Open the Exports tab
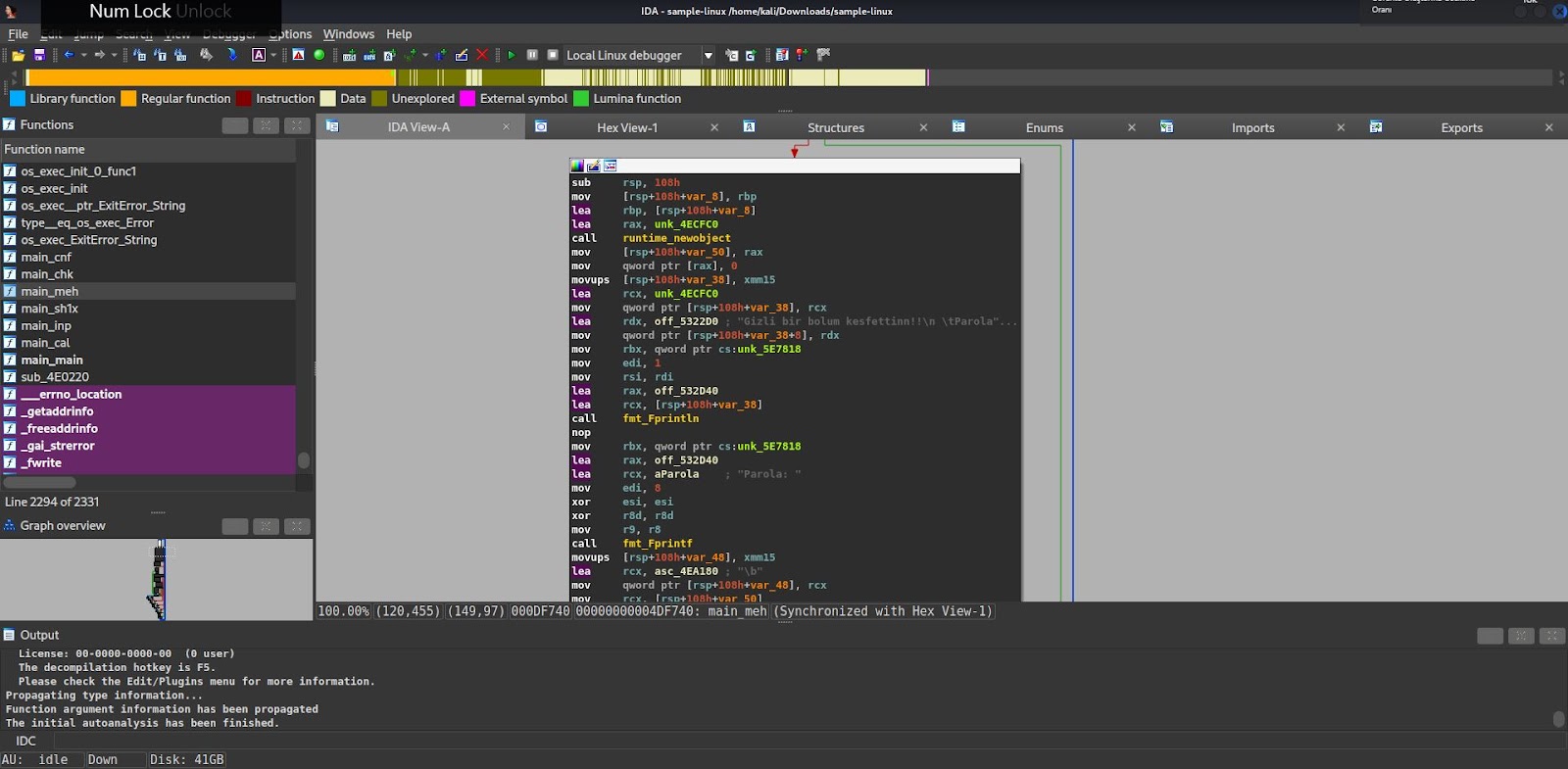Image resolution: width=1568 pixels, height=769 pixels. tap(1462, 127)
